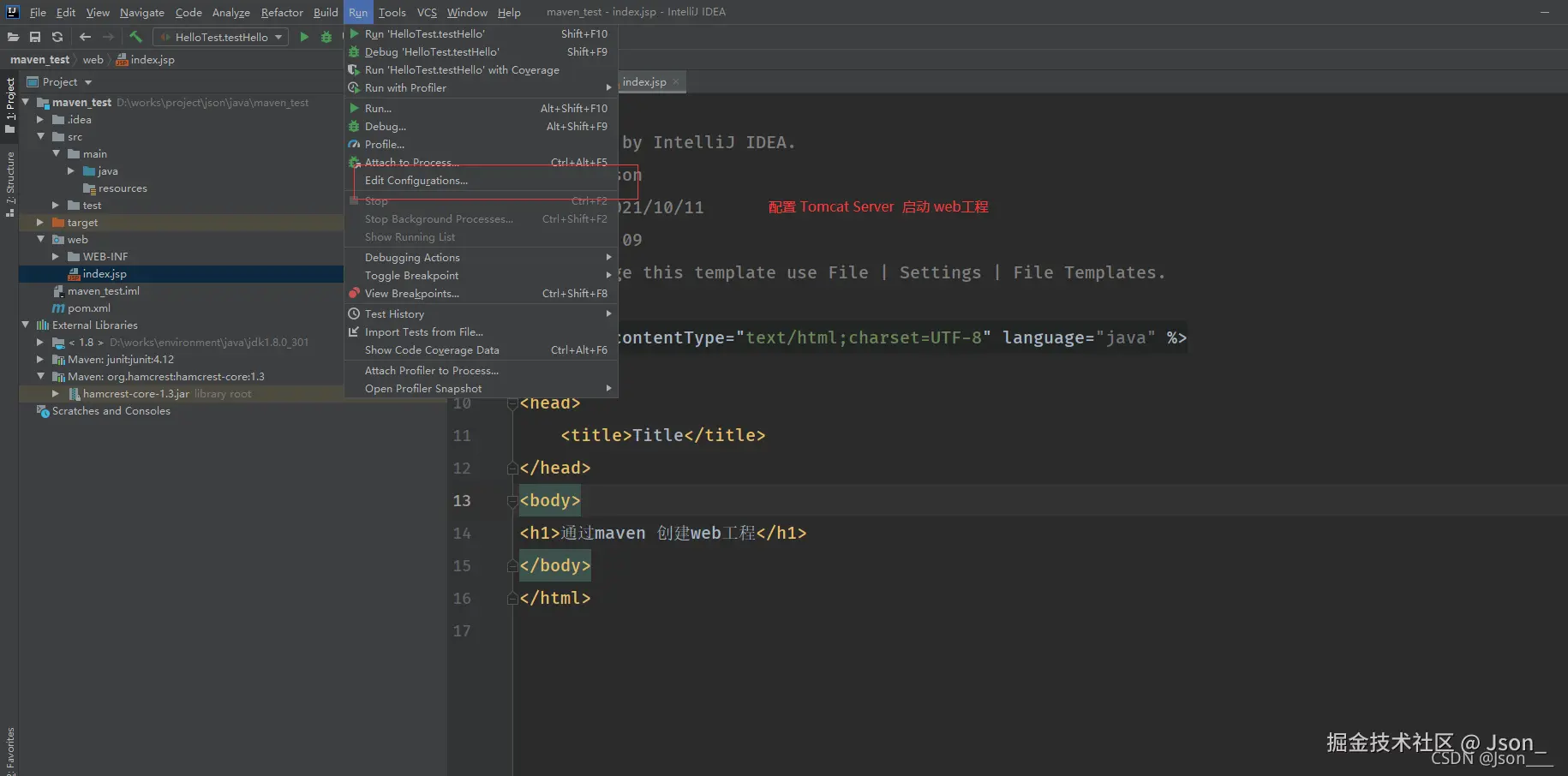Choose Attach Profiler to Process
This screenshot has width=1568, height=776.
(x=481, y=370)
